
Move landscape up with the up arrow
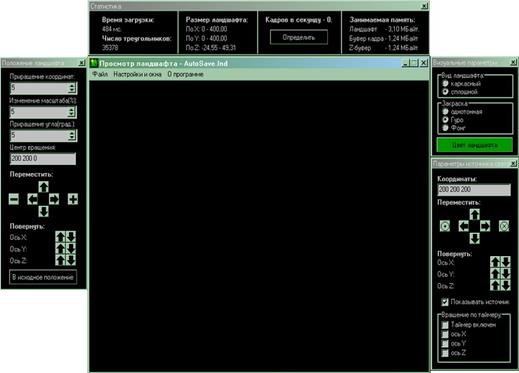(43, 187)
